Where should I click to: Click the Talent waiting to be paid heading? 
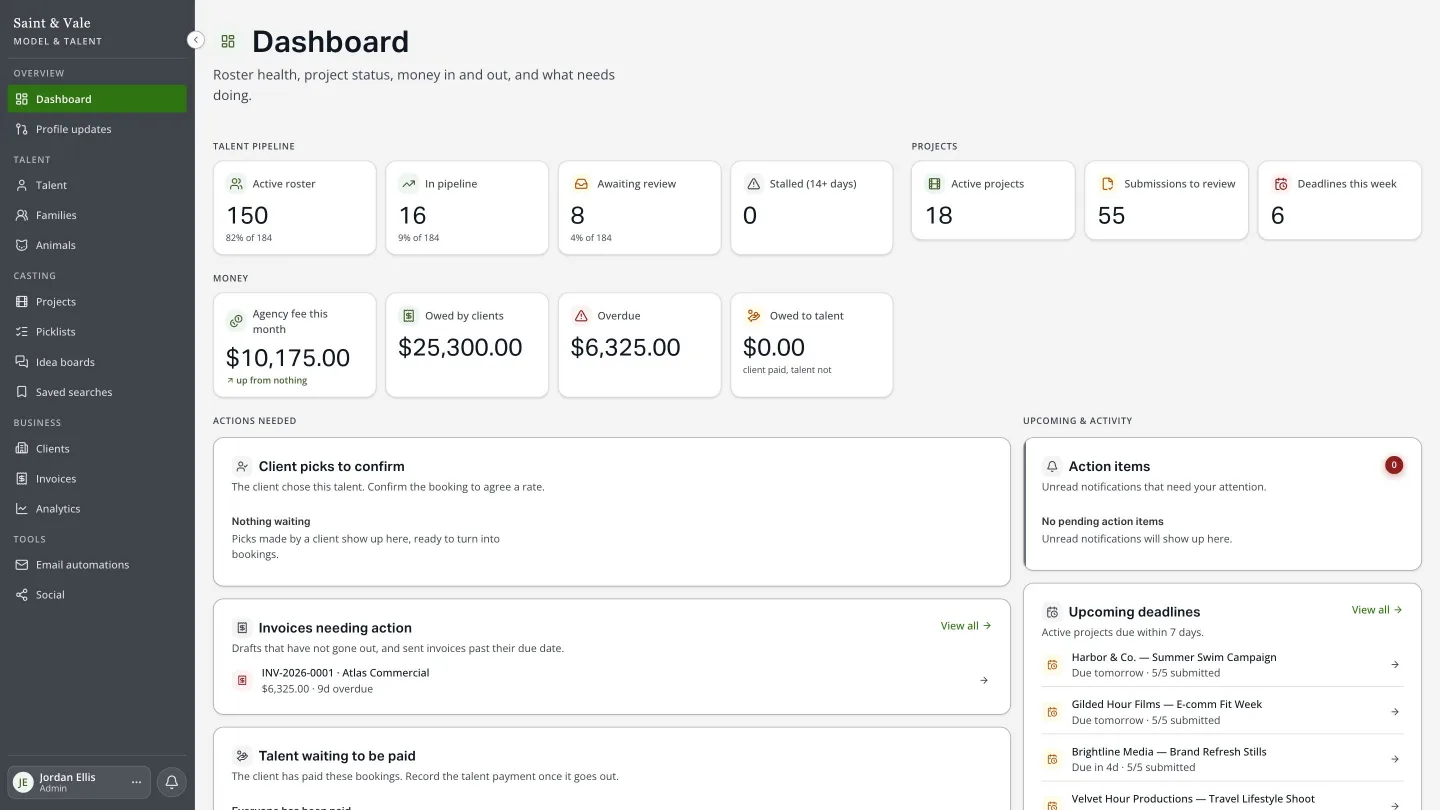pyautogui.click(x=337, y=756)
